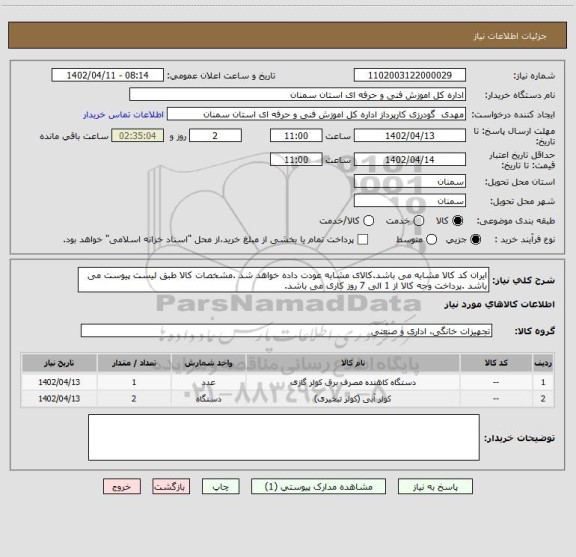Click the خروج exit button
576x557 pixels.
pos(122,487)
